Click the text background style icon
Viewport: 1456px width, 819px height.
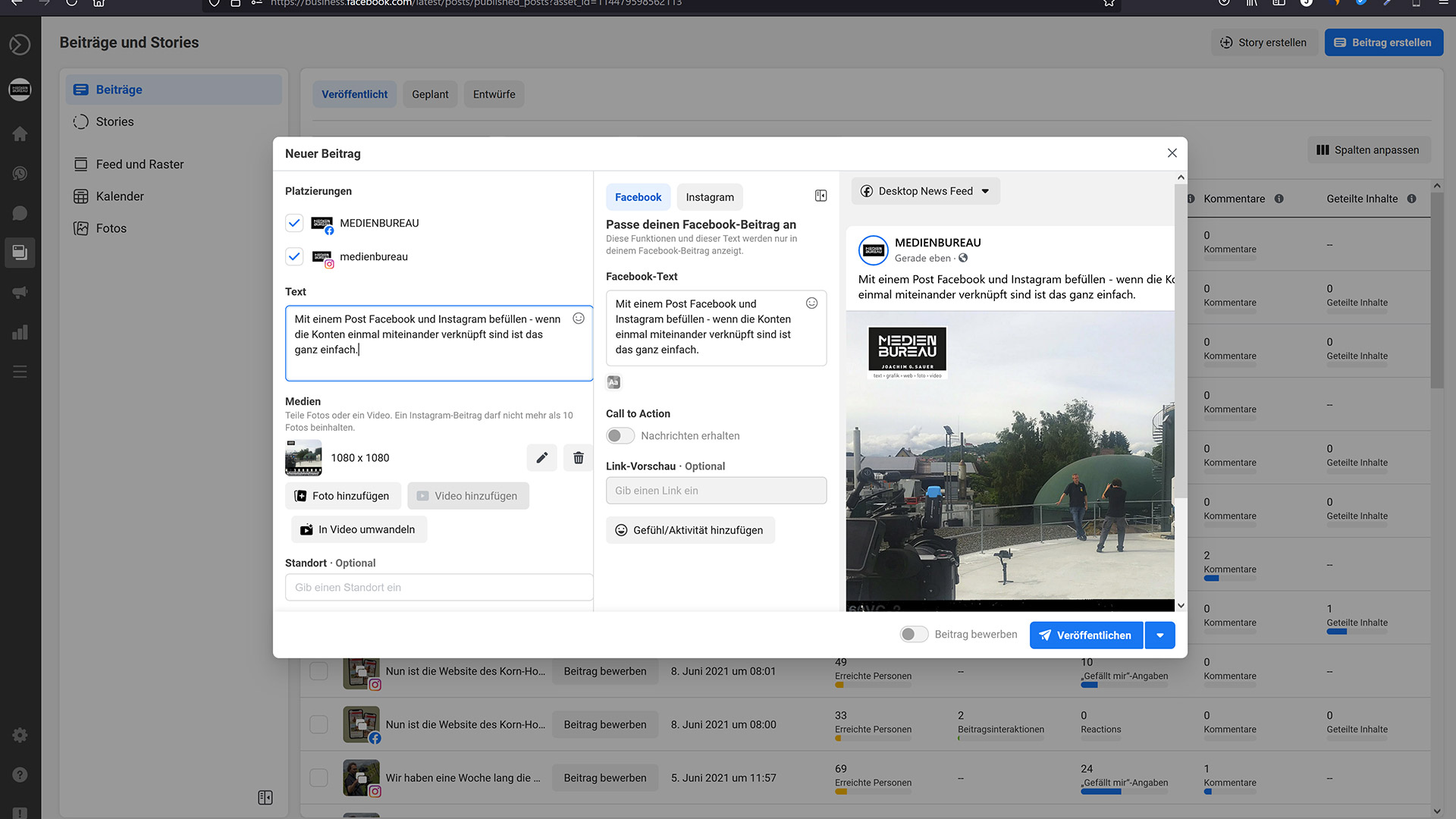tap(613, 382)
